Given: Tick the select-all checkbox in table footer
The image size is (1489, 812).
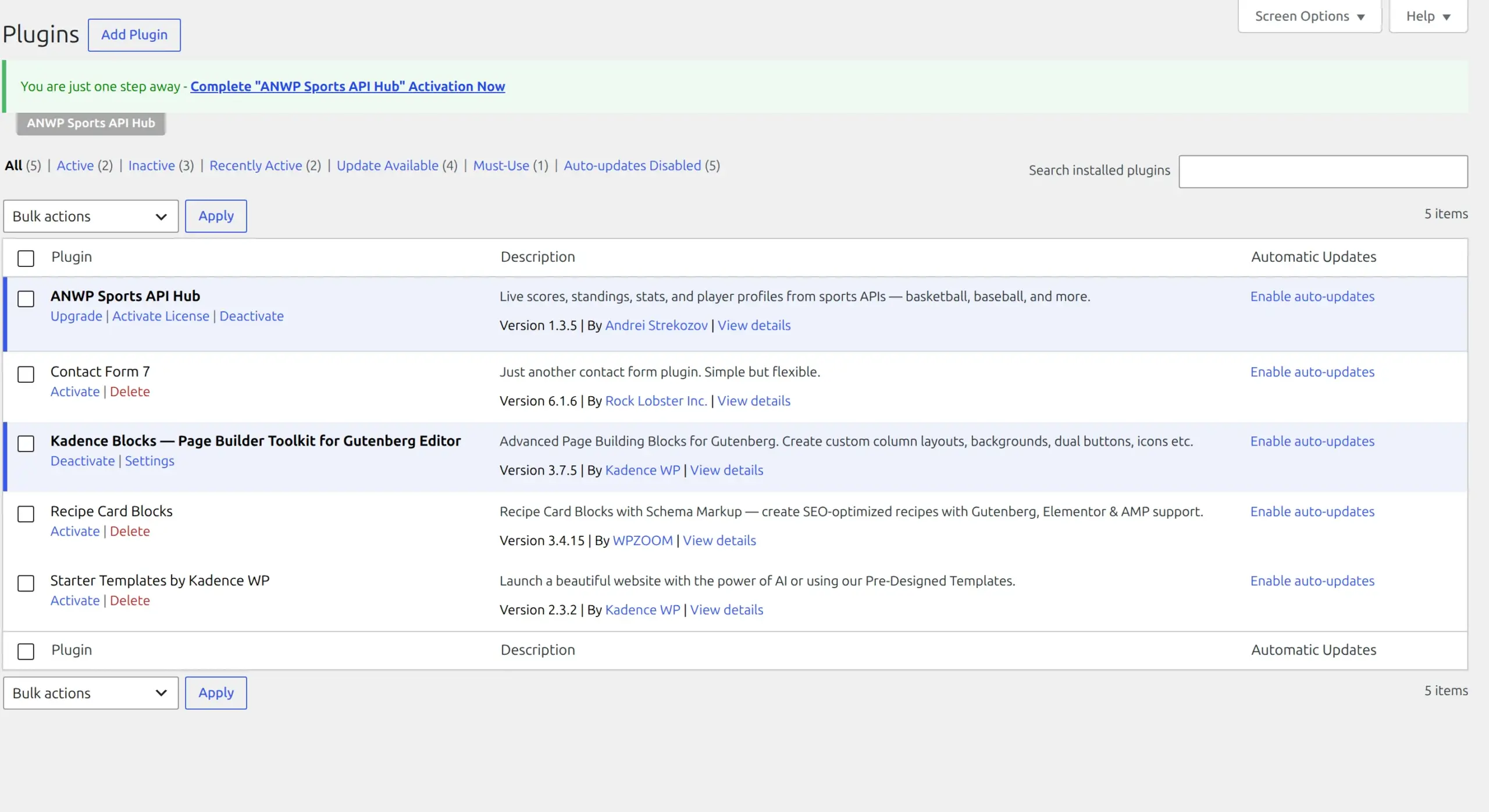Looking at the screenshot, I should tap(26, 651).
